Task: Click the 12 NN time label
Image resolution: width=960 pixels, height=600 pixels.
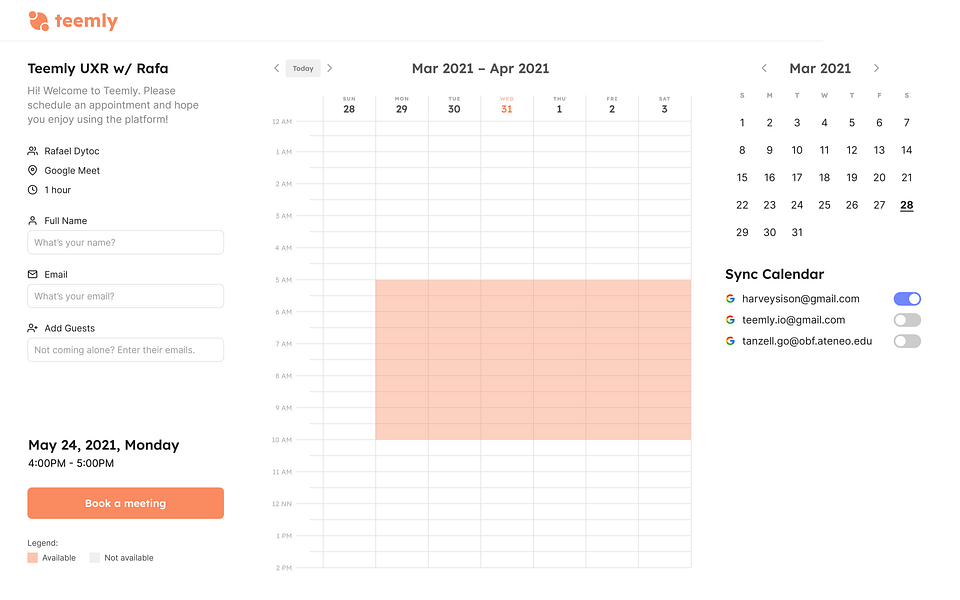Action: (282, 504)
